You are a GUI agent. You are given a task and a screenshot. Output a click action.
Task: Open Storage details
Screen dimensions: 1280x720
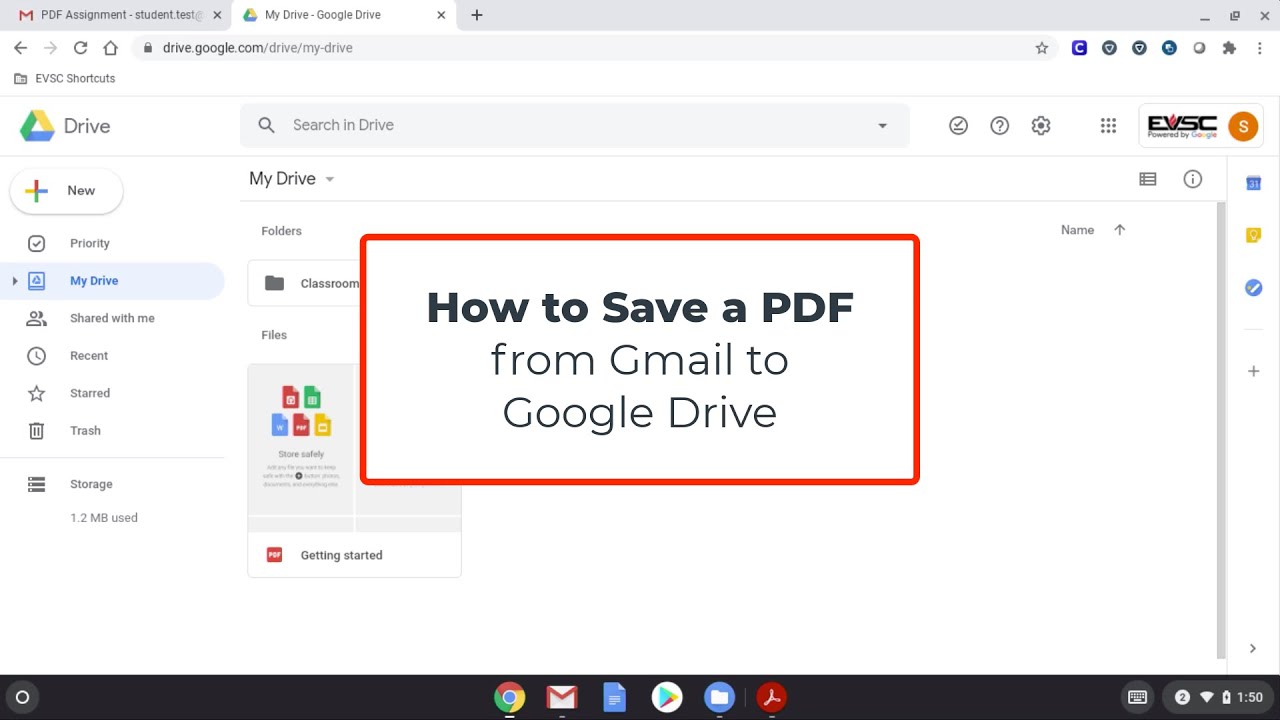91,484
